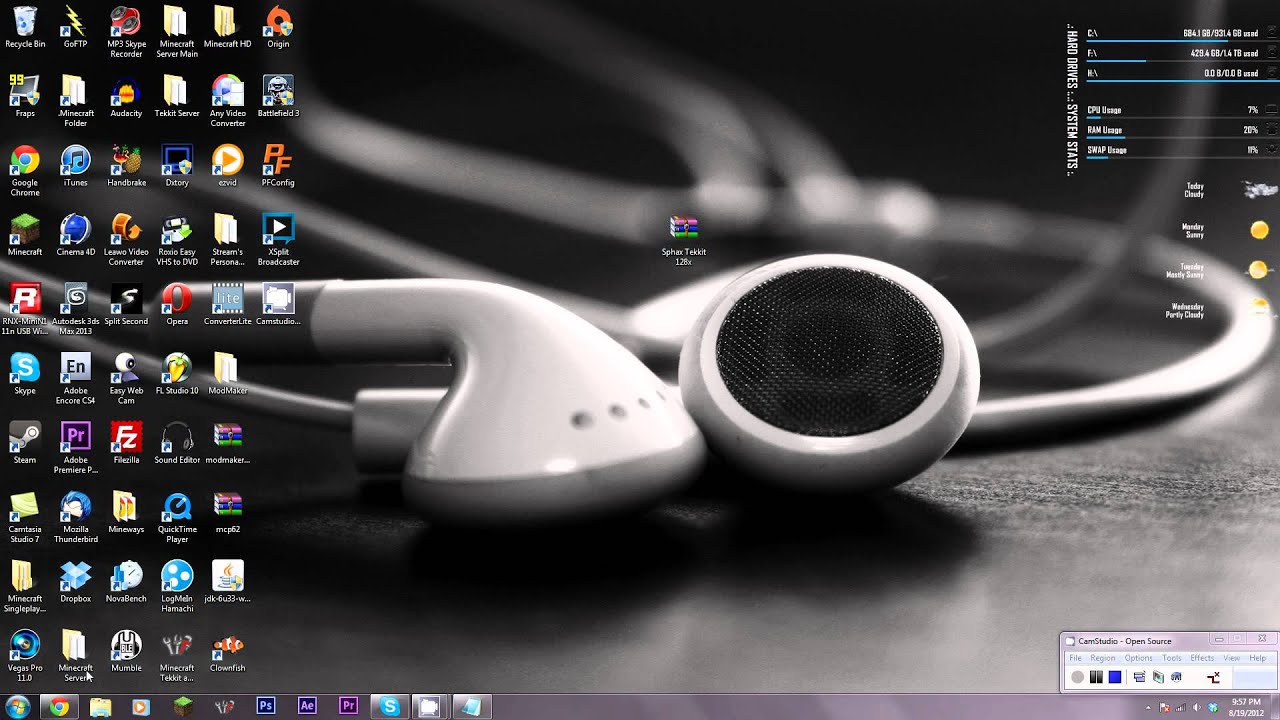Select the GoFTP desktop icon
The image size is (1280, 720).
coord(75,28)
